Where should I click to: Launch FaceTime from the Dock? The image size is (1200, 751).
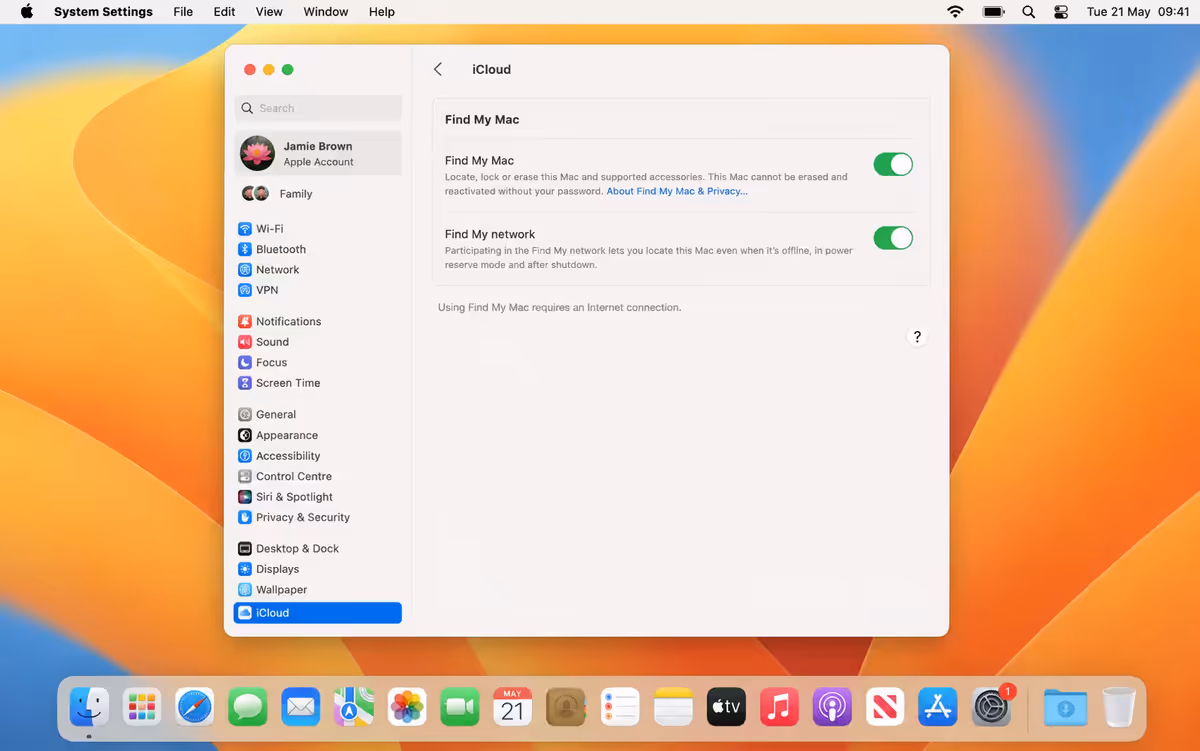460,707
